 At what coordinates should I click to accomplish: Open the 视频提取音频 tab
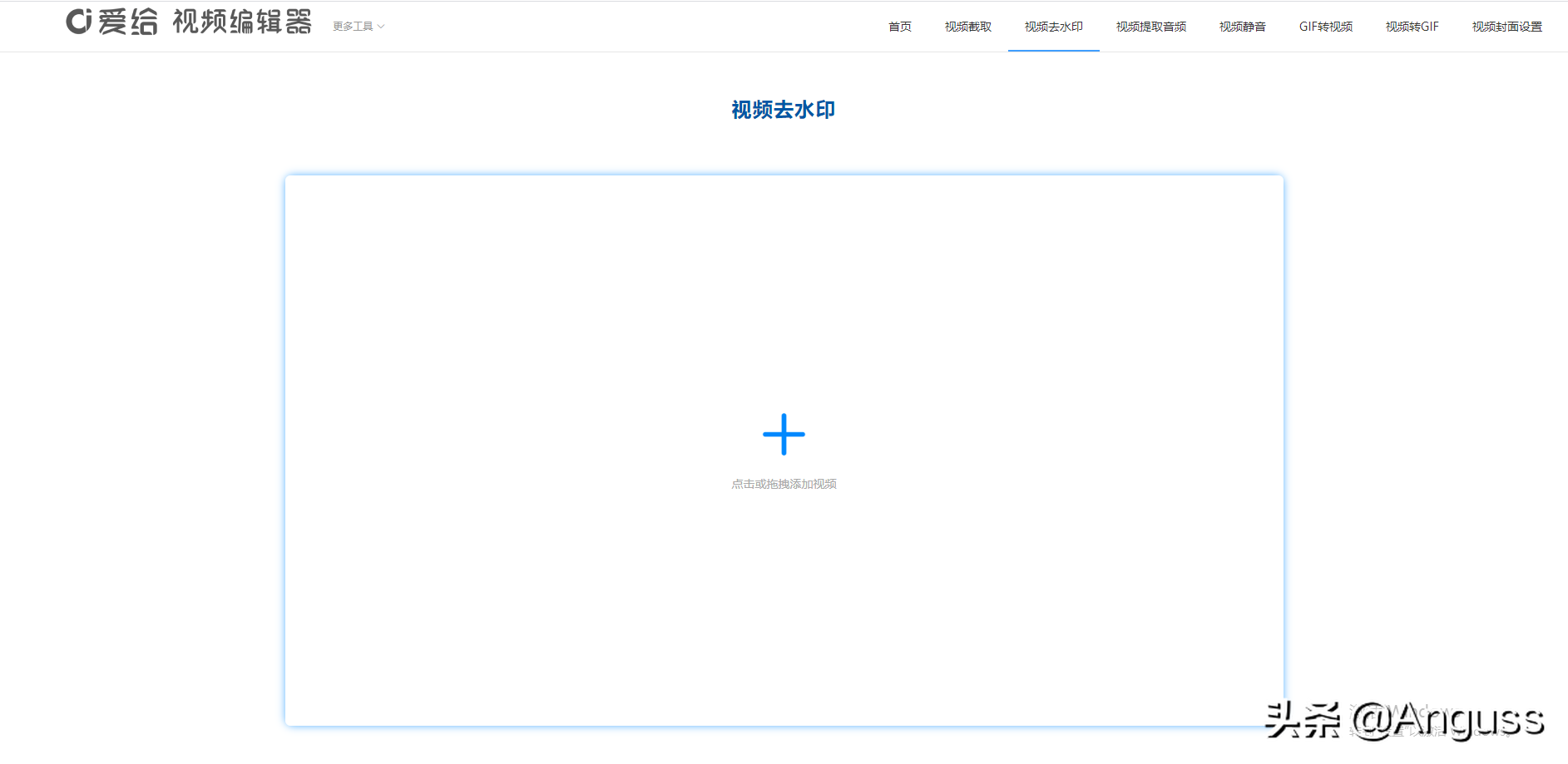pos(1150,27)
